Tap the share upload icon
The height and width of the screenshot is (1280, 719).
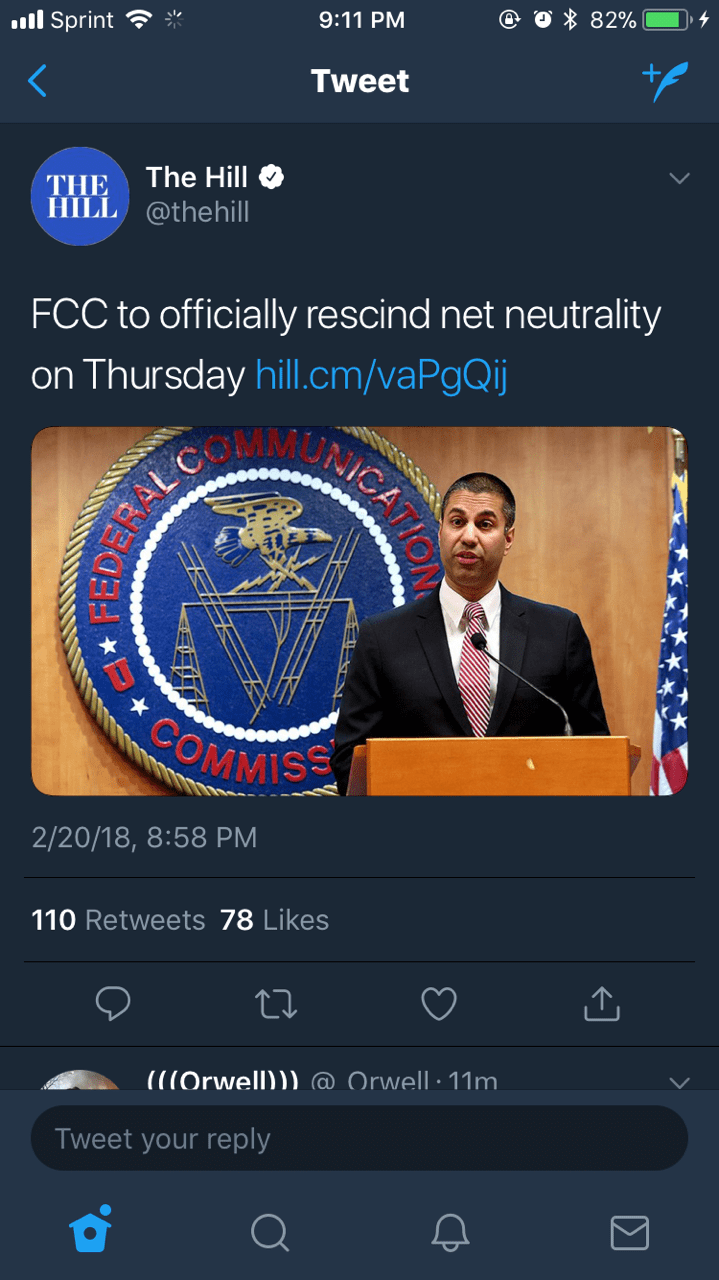point(601,1004)
